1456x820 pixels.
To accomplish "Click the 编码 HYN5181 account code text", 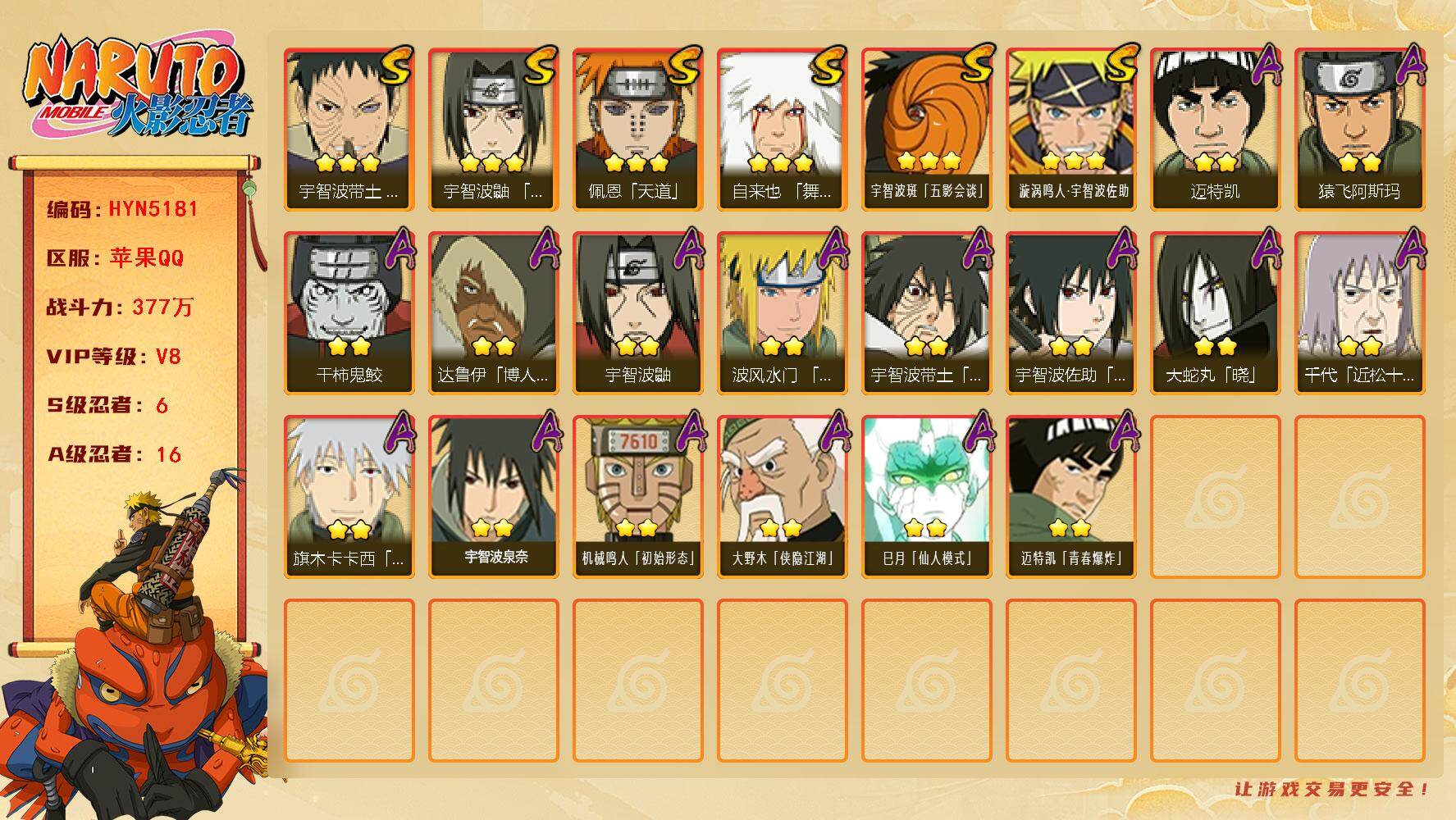I will (122, 209).
